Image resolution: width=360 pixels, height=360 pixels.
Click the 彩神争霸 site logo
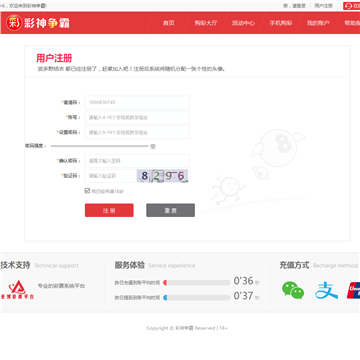pyautogui.click(x=38, y=23)
